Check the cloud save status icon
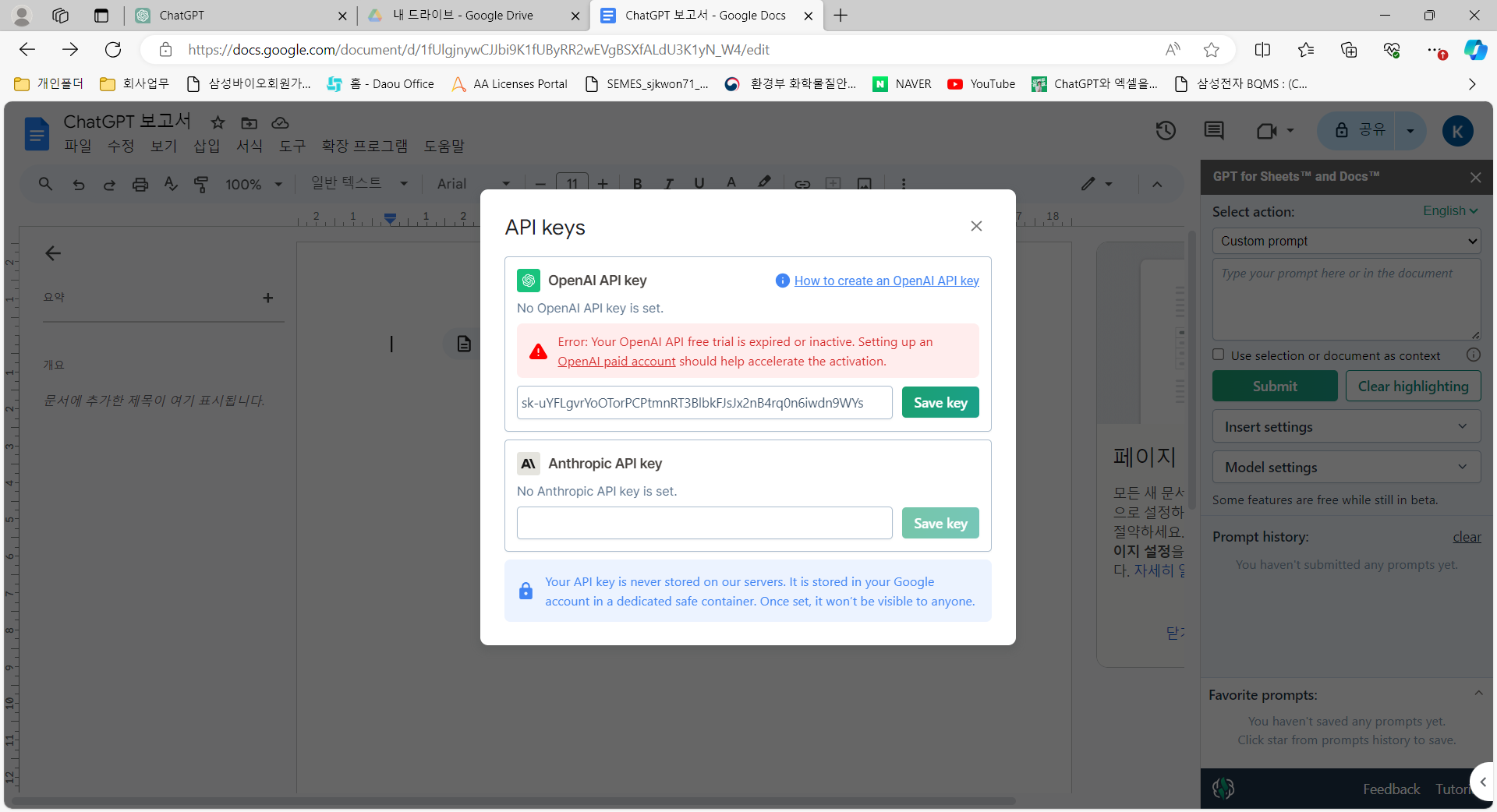 tap(280, 122)
